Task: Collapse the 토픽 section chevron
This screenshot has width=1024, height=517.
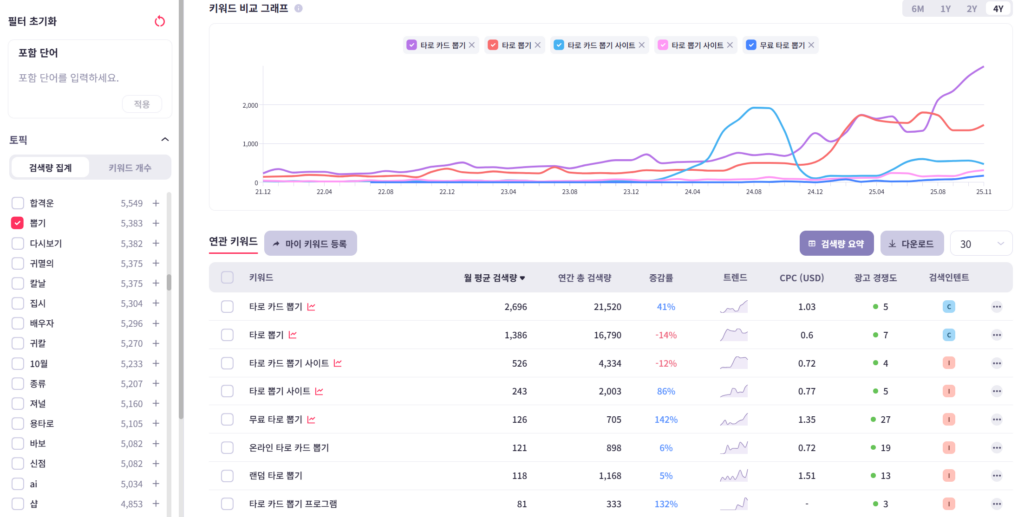Action: pos(165,140)
